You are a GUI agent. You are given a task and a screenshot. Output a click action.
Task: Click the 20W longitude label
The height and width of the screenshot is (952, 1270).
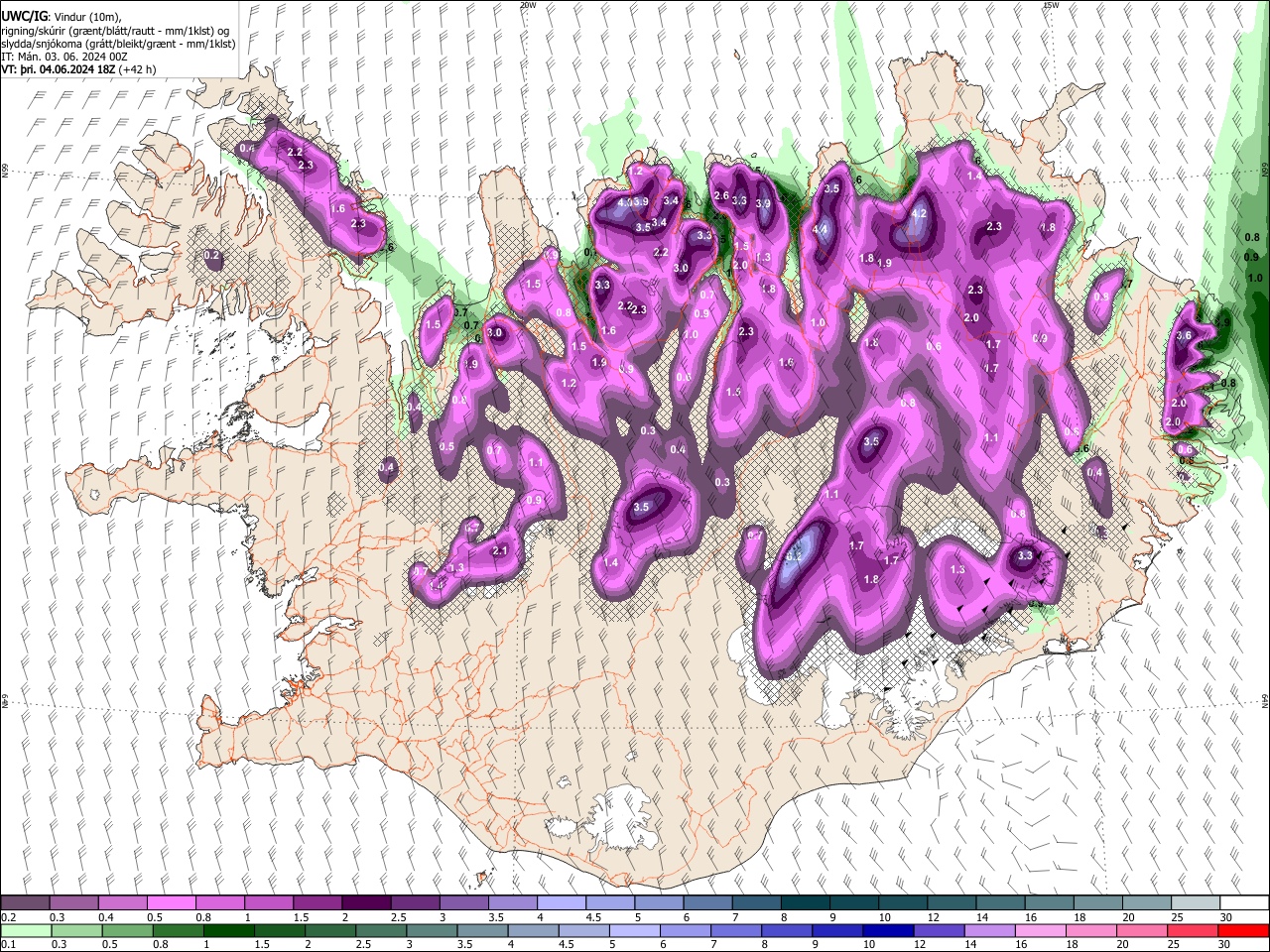[527, 5]
